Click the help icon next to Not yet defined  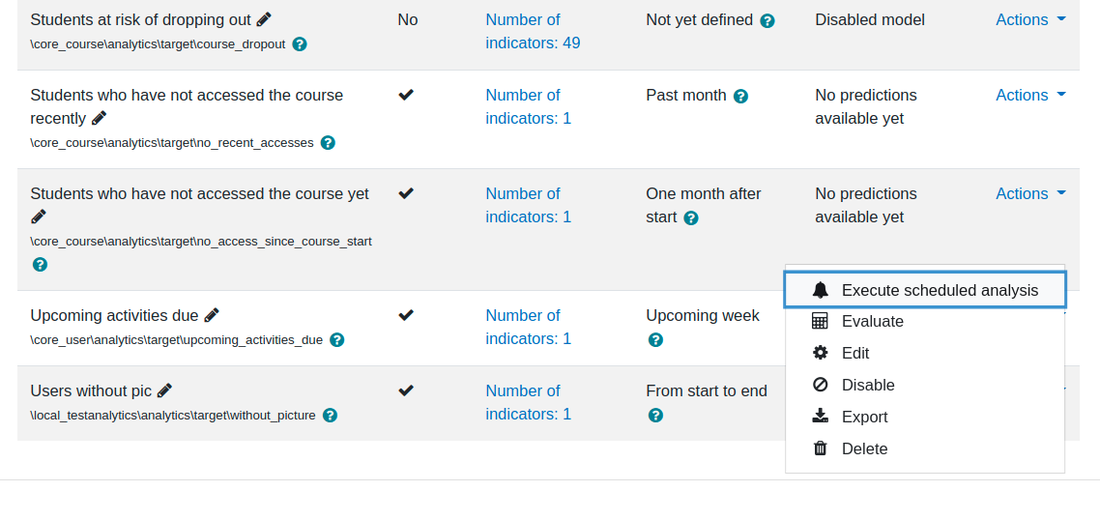pos(767,21)
